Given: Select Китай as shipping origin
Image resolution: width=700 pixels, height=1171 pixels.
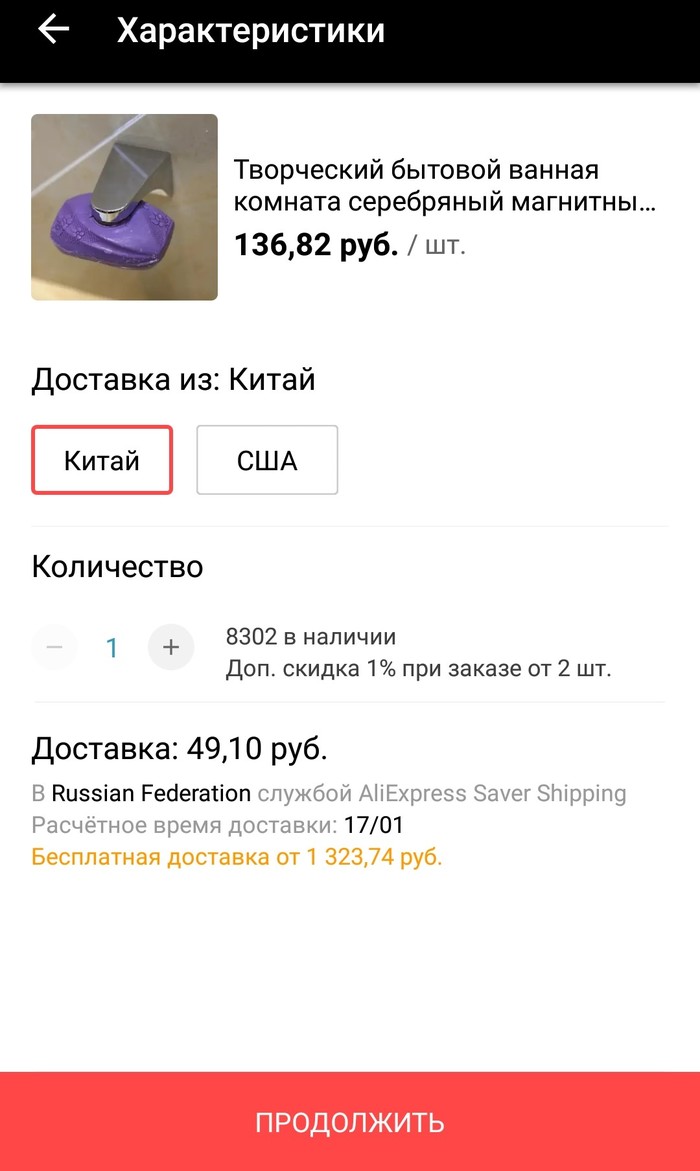Looking at the screenshot, I should (x=102, y=461).
